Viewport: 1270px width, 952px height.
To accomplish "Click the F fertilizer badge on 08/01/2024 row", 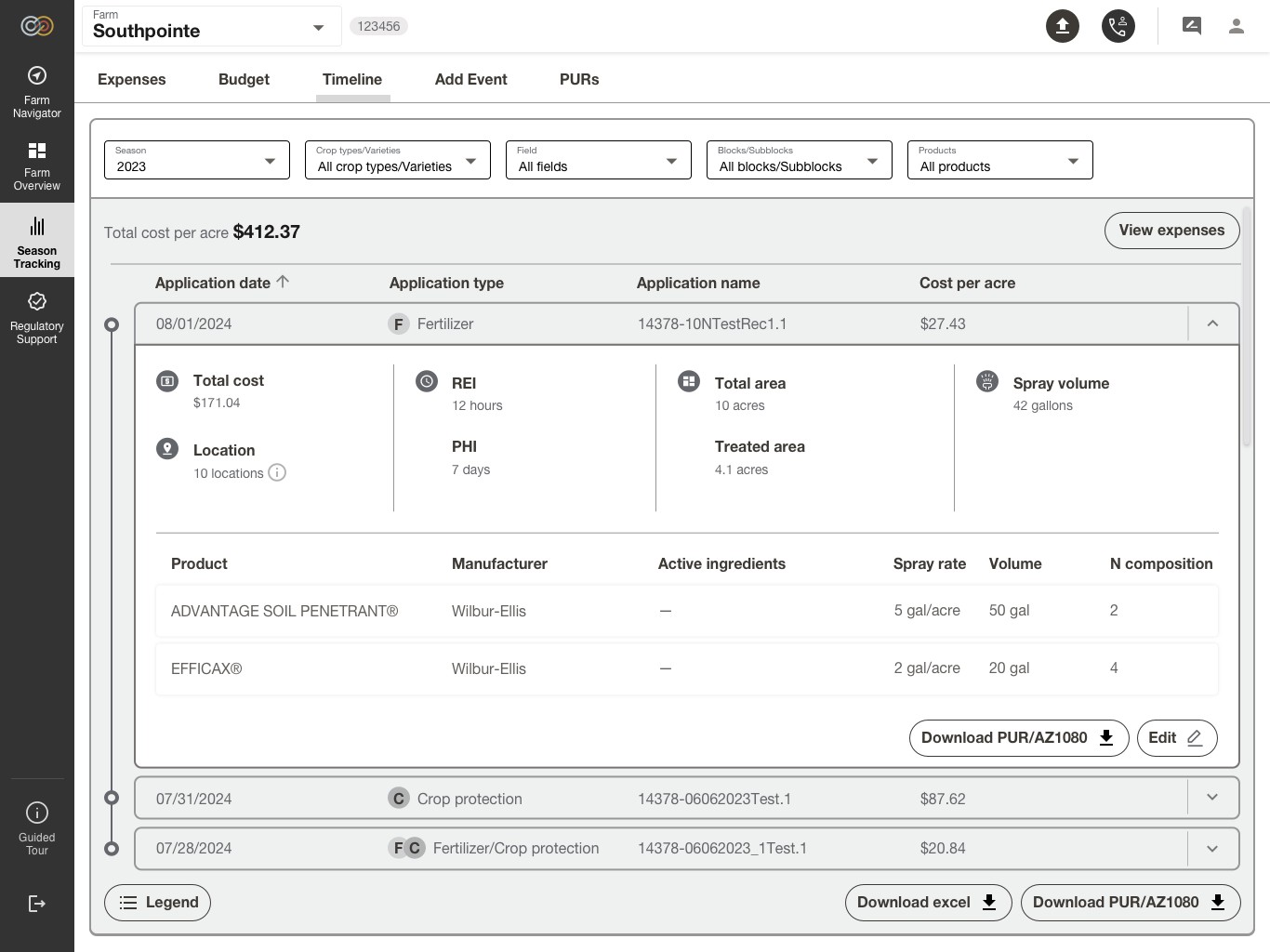I will [399, 324].
